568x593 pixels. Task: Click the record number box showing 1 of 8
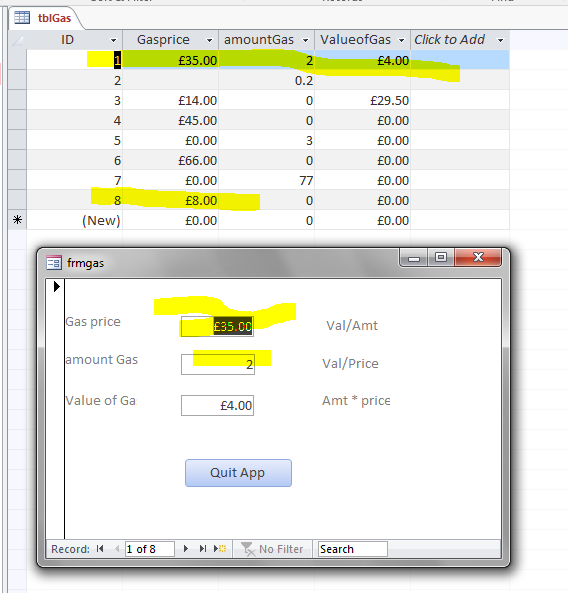[x=150, y=549]
